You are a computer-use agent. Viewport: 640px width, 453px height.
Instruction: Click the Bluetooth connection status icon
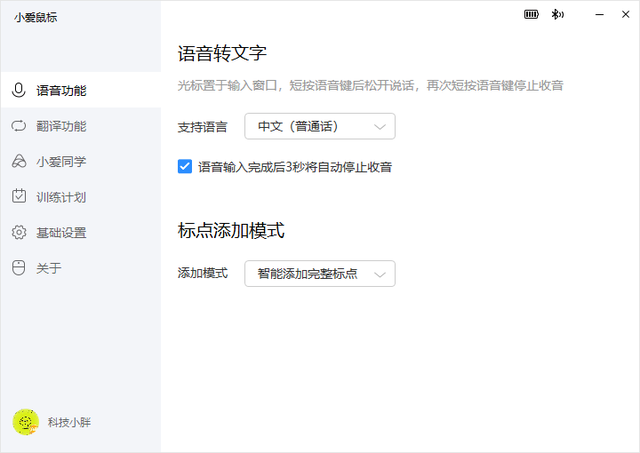(558, 15)
